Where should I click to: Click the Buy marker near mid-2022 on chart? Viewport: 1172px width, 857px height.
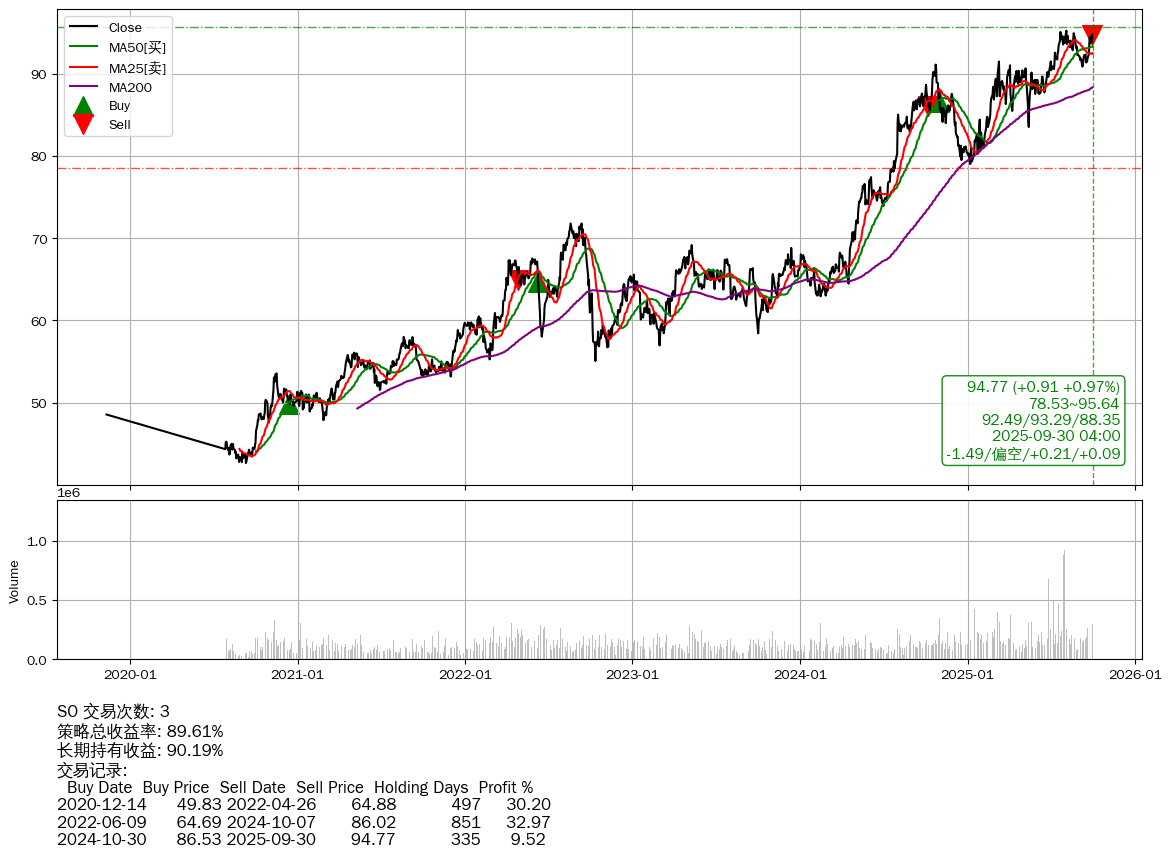537,284
